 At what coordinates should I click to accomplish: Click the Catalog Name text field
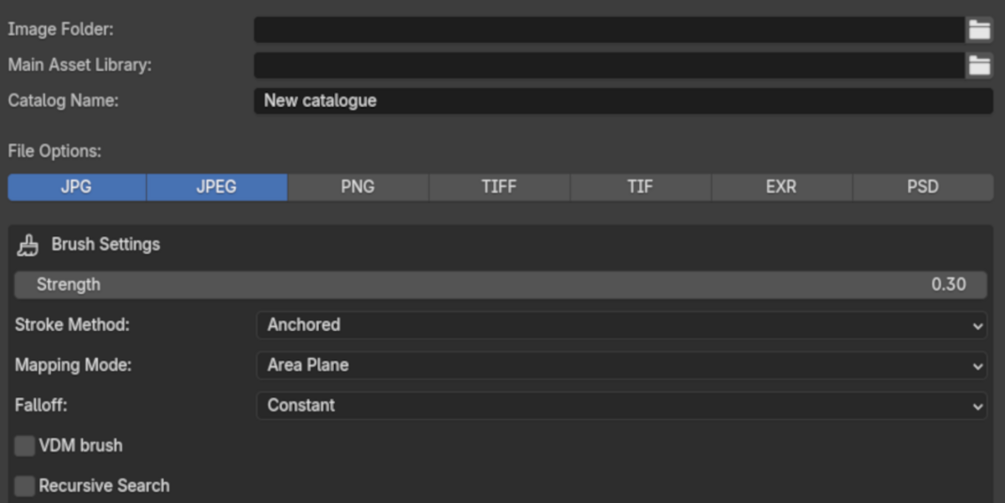coord(624,101)
